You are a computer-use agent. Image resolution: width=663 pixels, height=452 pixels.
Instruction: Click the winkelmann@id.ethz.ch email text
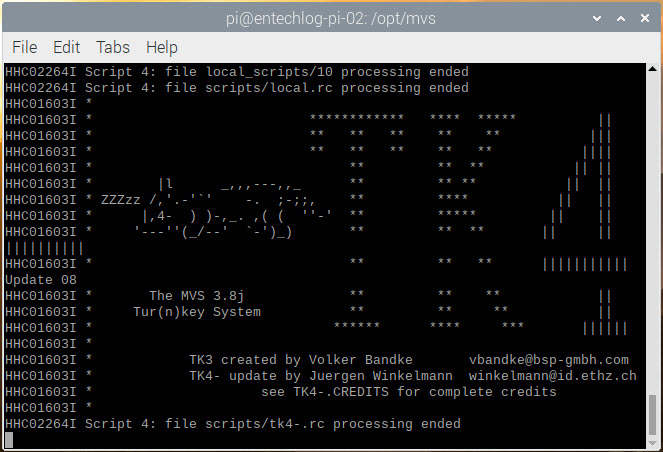click(x=552, y=376)
